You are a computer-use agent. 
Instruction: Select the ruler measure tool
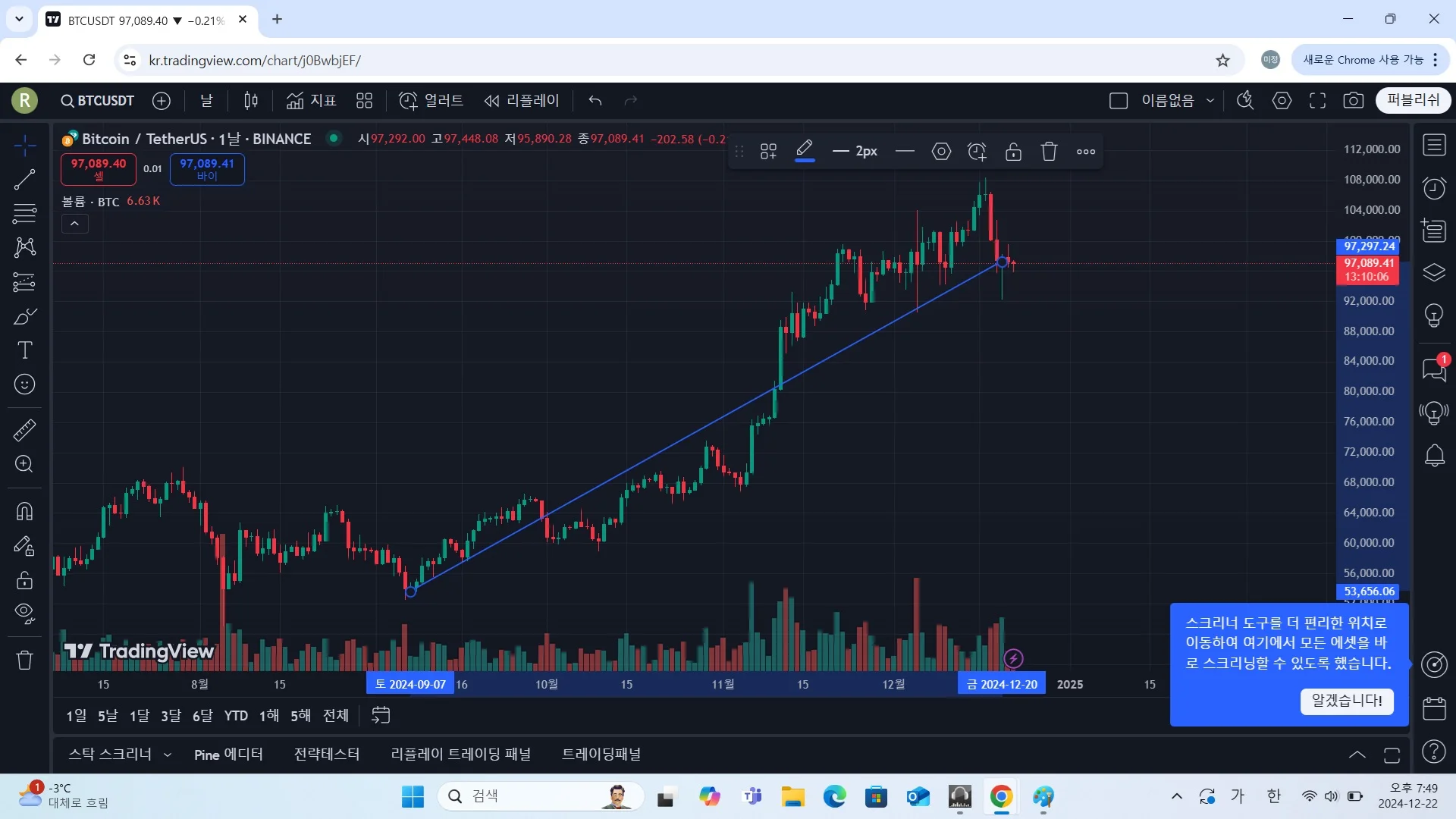click(24, 430)
